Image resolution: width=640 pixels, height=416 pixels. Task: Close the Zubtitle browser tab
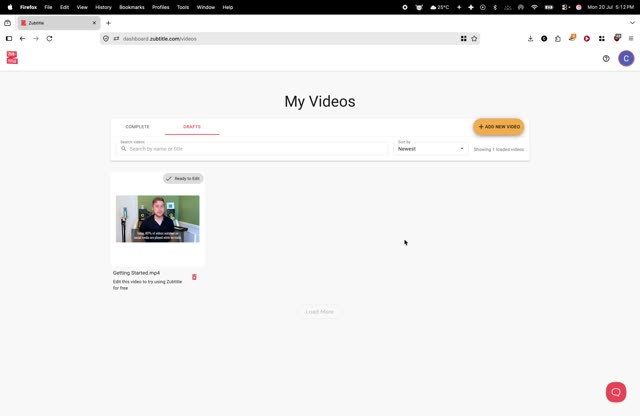point(94,23)
